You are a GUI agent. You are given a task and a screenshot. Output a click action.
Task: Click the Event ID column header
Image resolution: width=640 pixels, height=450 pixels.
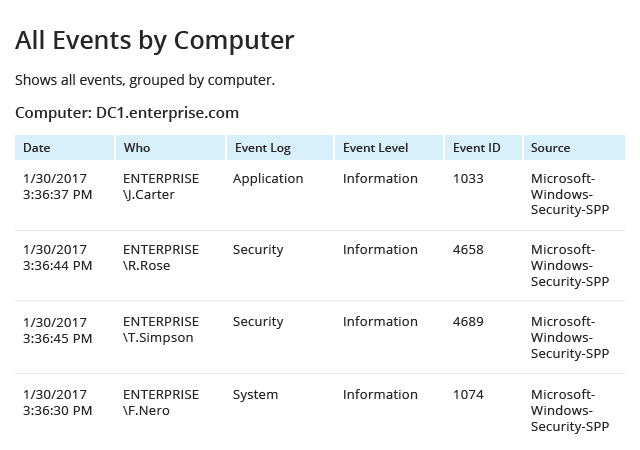[x=483, y=147]
